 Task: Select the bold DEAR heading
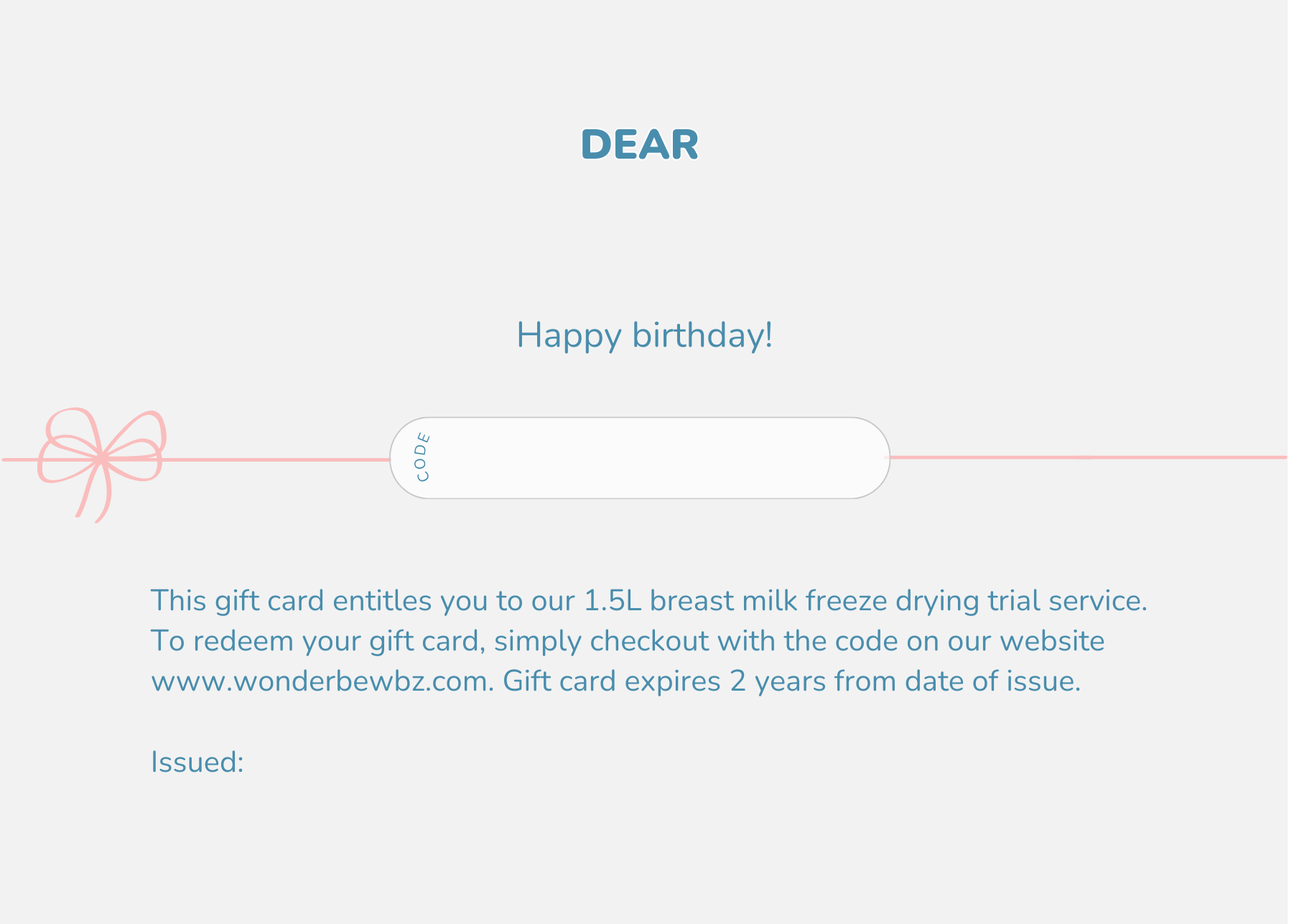coord(639,144)
